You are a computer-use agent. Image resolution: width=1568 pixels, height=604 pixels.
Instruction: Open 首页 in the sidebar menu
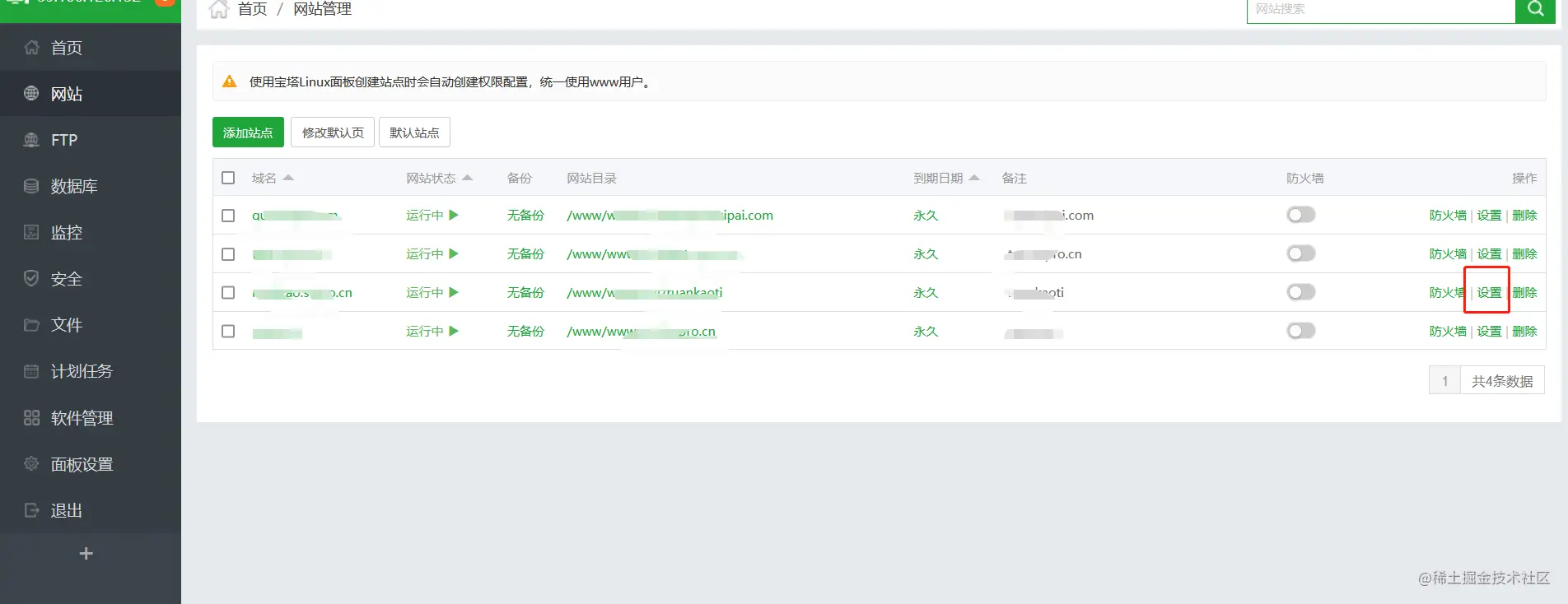[91, 48]
